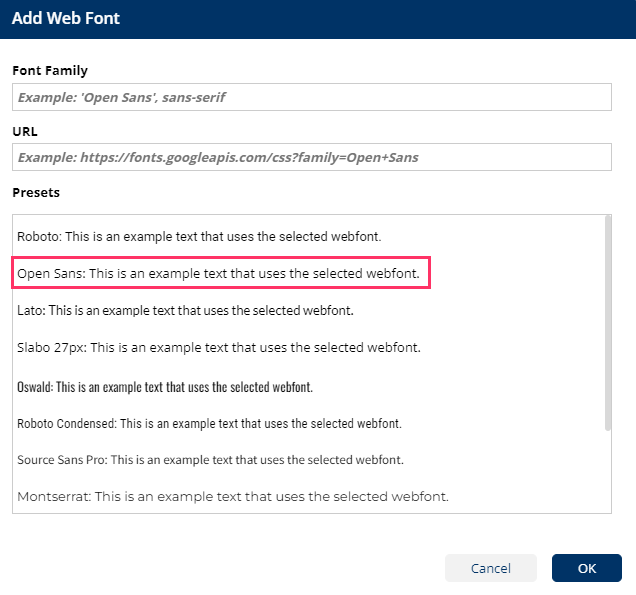The height and width of the screenshot is (595, 636).
Task: Click the Add Web Font title
Action: click(64, 19)
